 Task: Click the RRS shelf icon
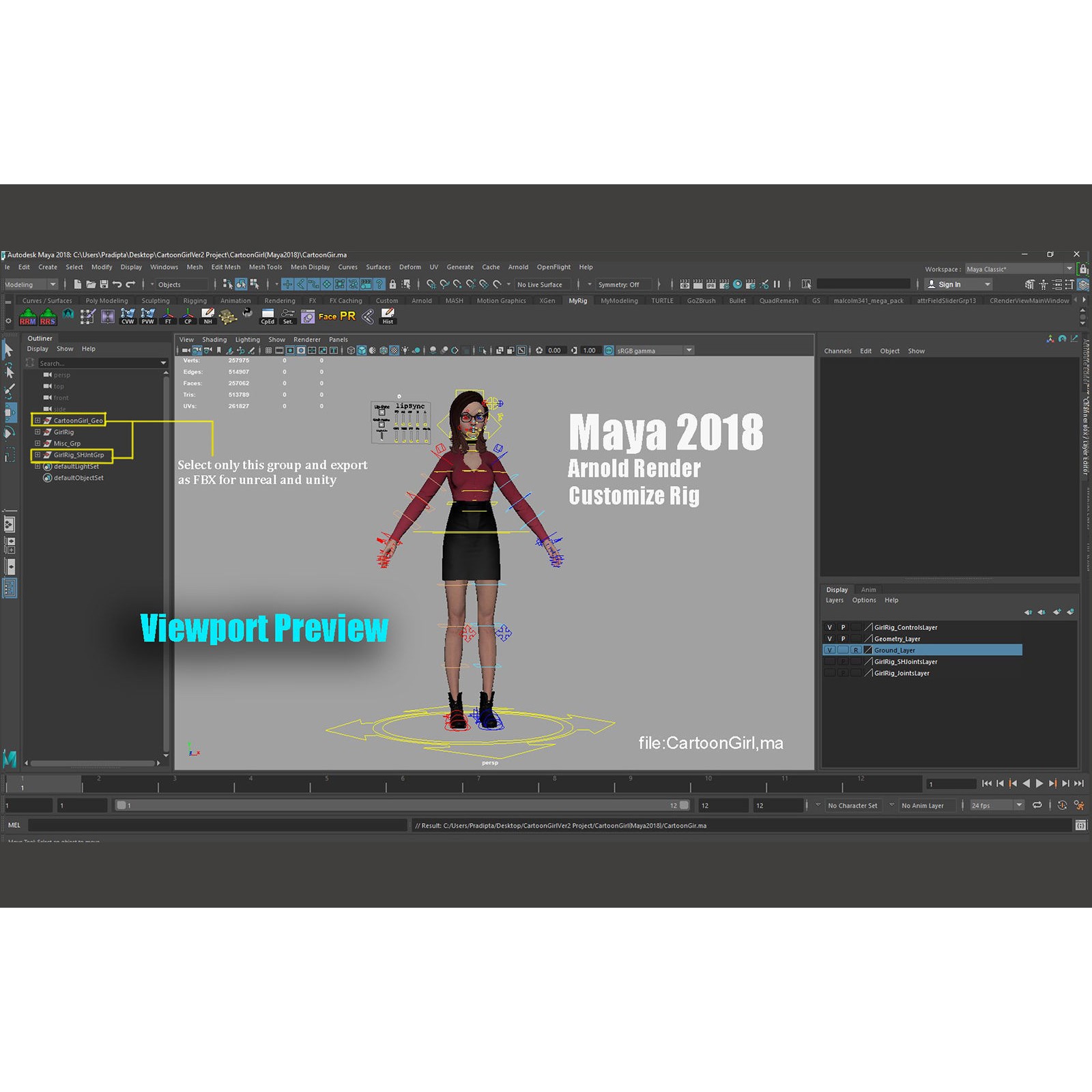click(x=48, y=317)
